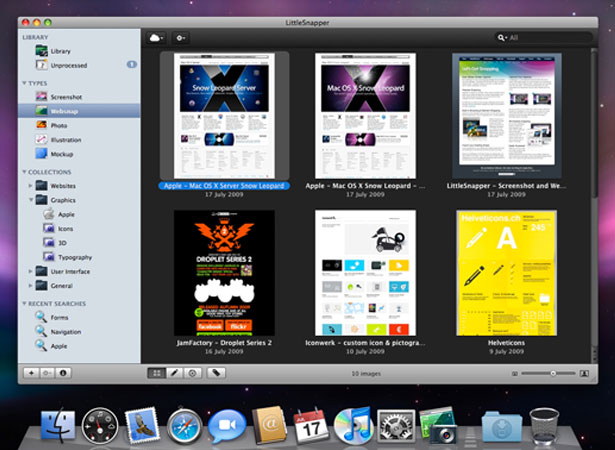Click the plus add button

point(31,373)
